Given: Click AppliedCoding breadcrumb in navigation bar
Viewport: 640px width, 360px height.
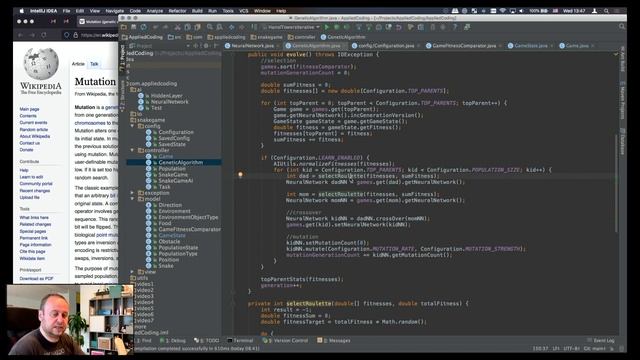Looking at the screenshot, I should coord(142,37).
